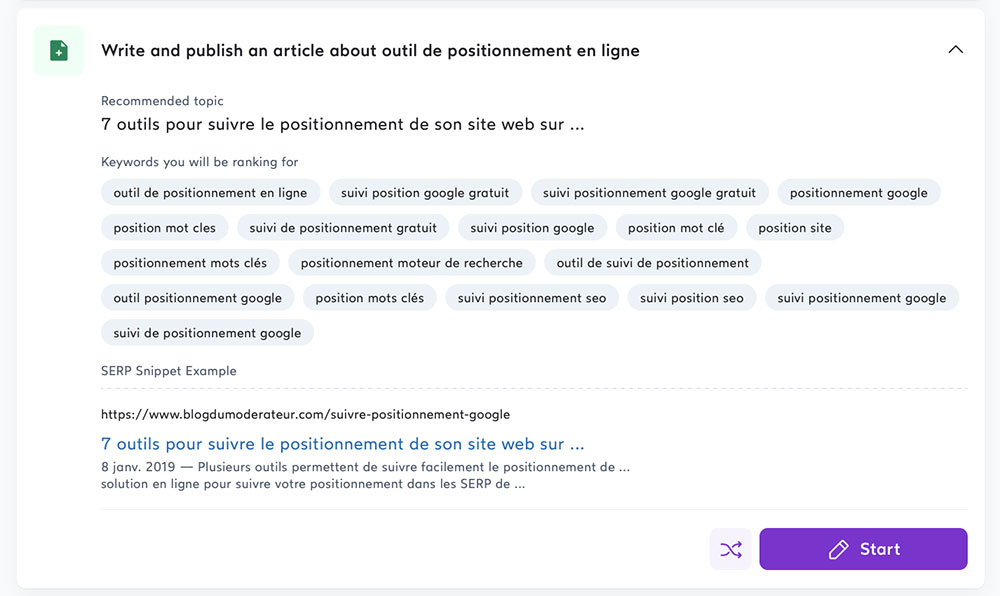
Task: Click the 'position mot cles' tag
Action: (165, 228)
